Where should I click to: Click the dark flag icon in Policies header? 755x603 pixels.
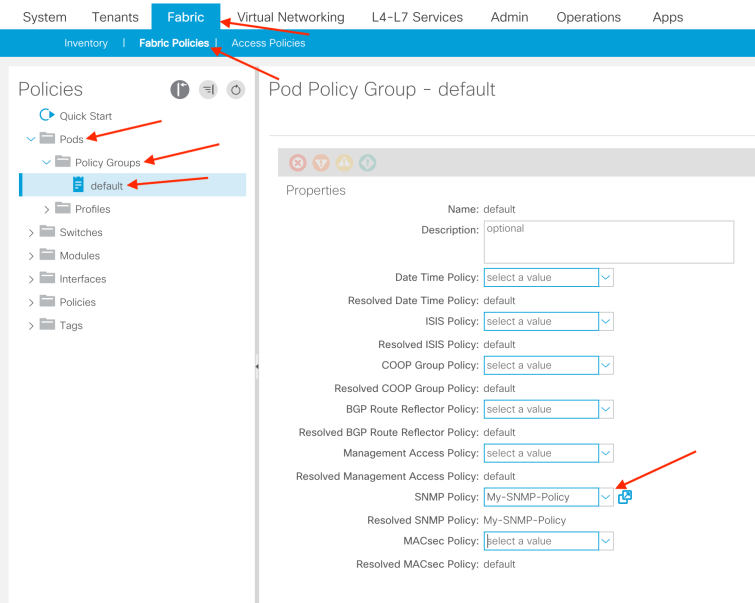(179, 90)
